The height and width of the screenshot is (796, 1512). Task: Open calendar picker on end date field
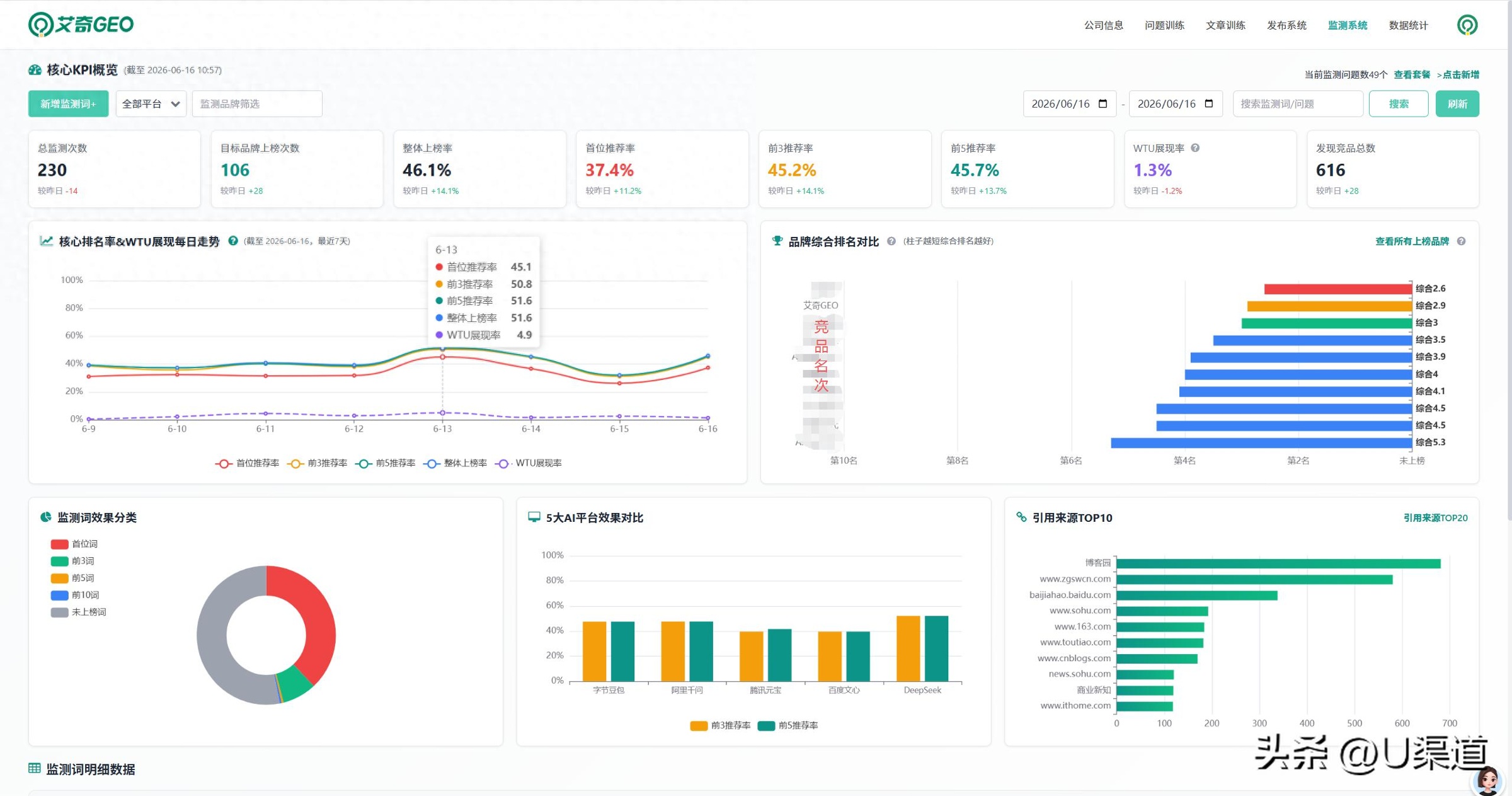click(x=1208, y=104)
